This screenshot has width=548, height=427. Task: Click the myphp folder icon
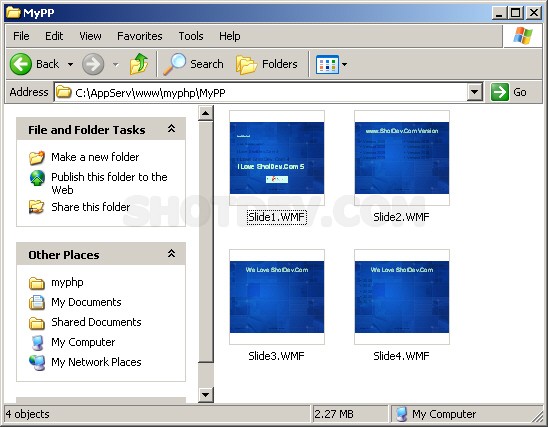(x=37, y=283)
